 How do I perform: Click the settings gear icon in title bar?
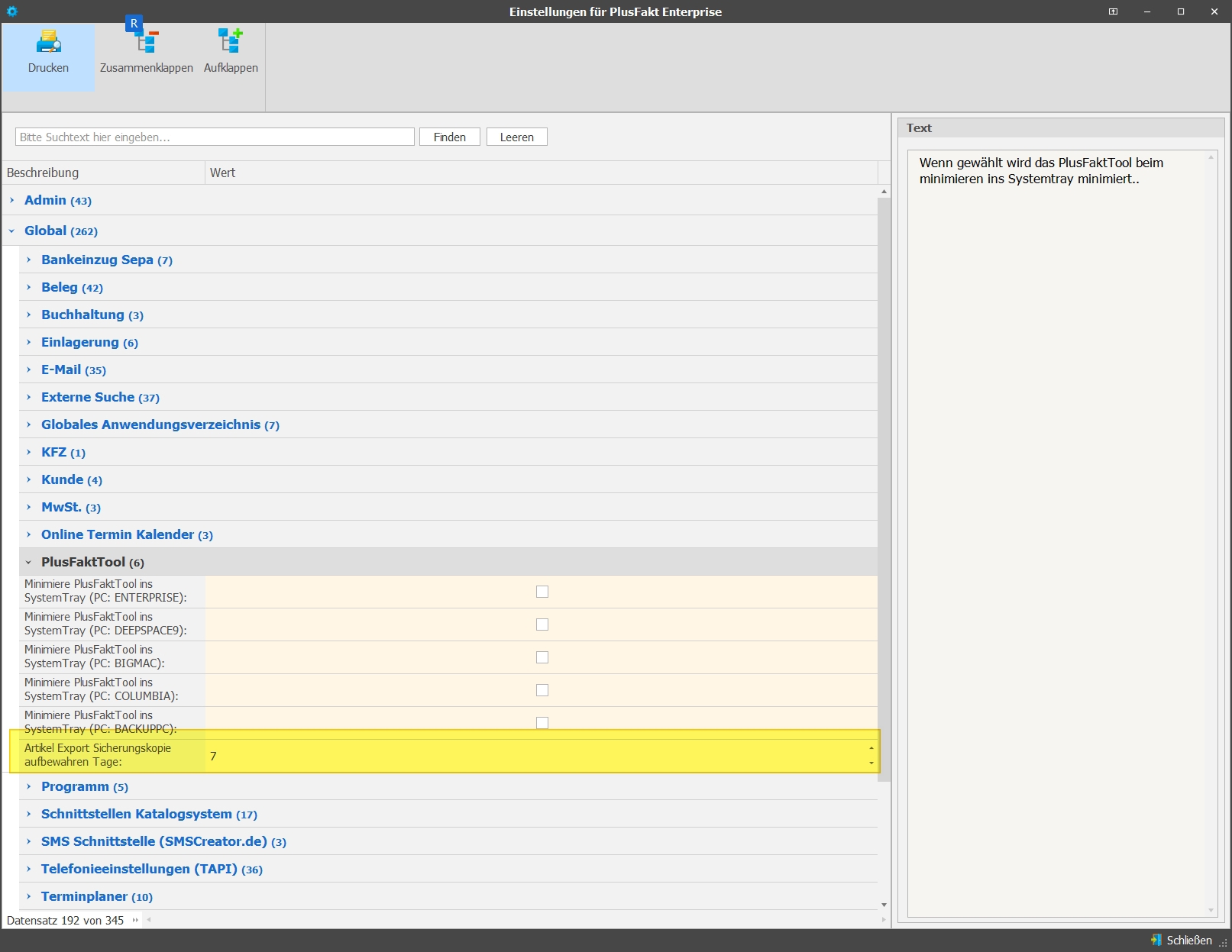pos(11,11)
